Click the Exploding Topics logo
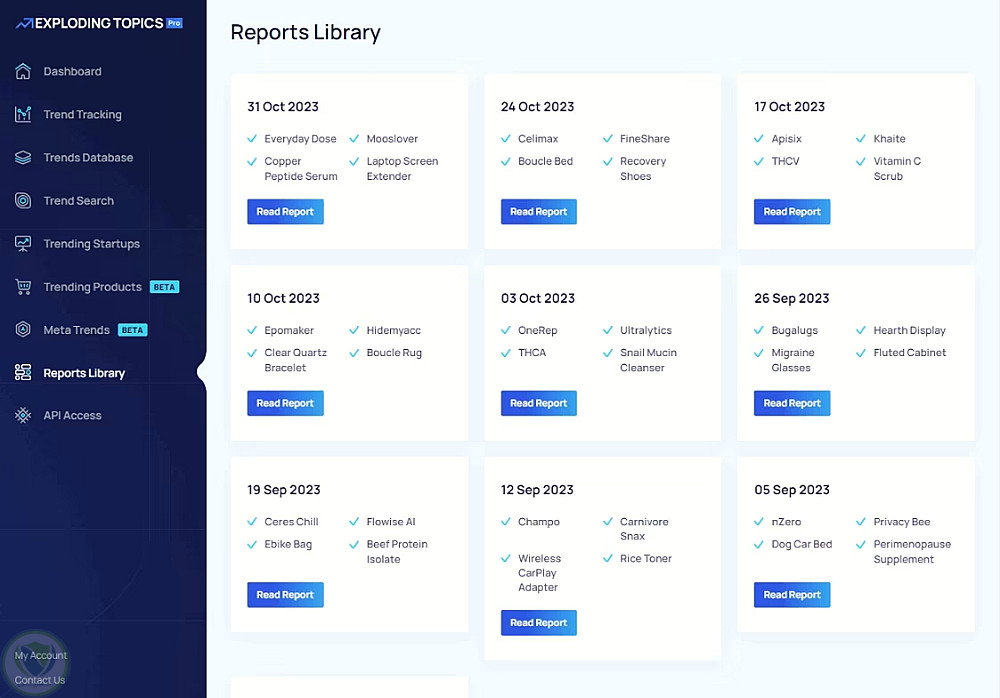The height and width of the screenshot is (698, 1000). pyautogui.click(x=99, y=24)
